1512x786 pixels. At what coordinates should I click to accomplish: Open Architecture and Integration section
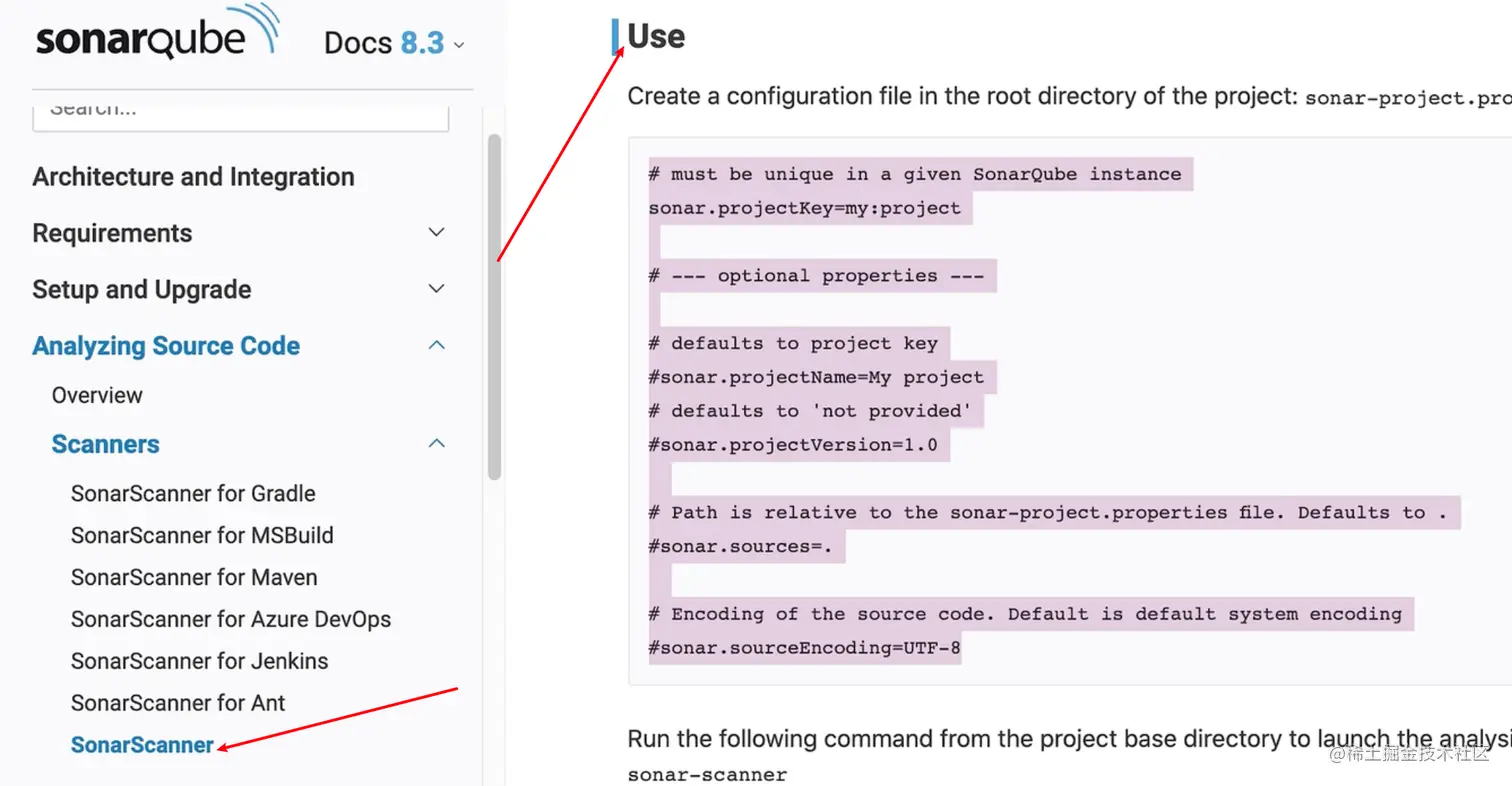tap(193, 177)
